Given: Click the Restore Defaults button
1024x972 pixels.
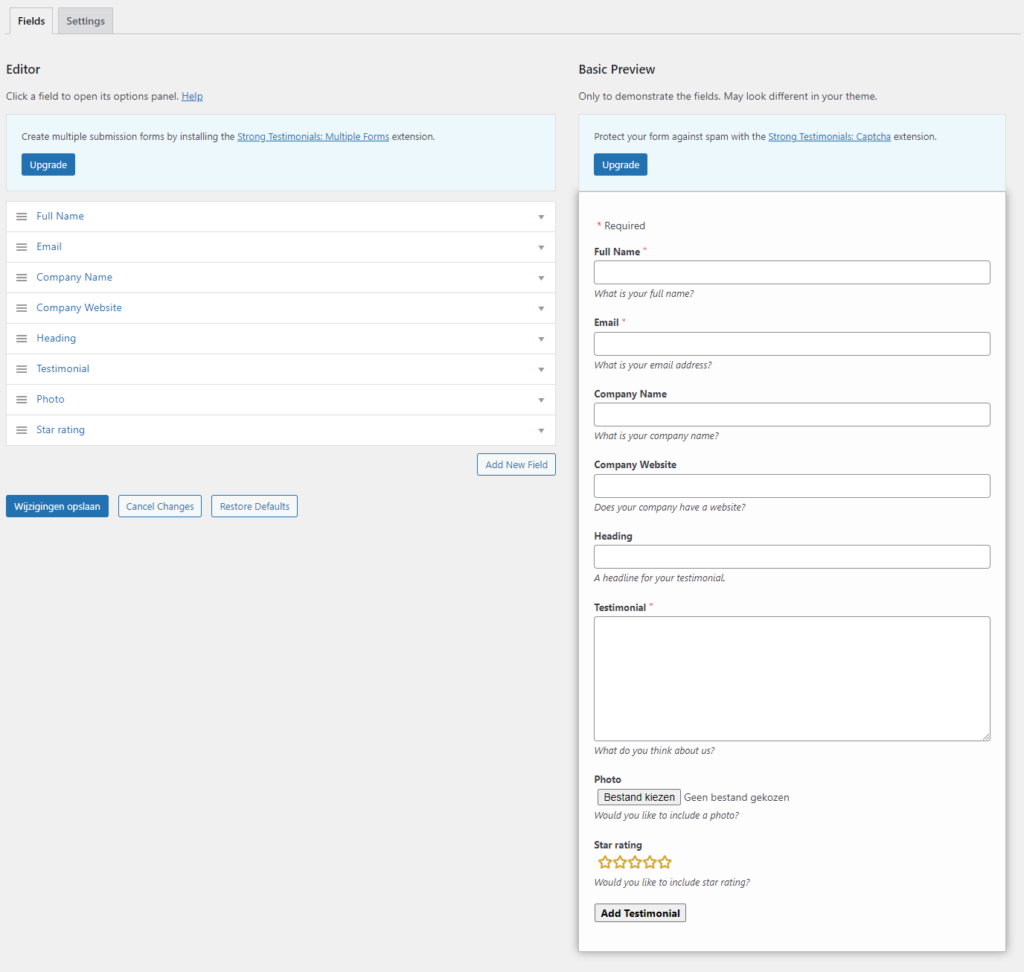Looking at the screenshot, I should tap(254, 506).
